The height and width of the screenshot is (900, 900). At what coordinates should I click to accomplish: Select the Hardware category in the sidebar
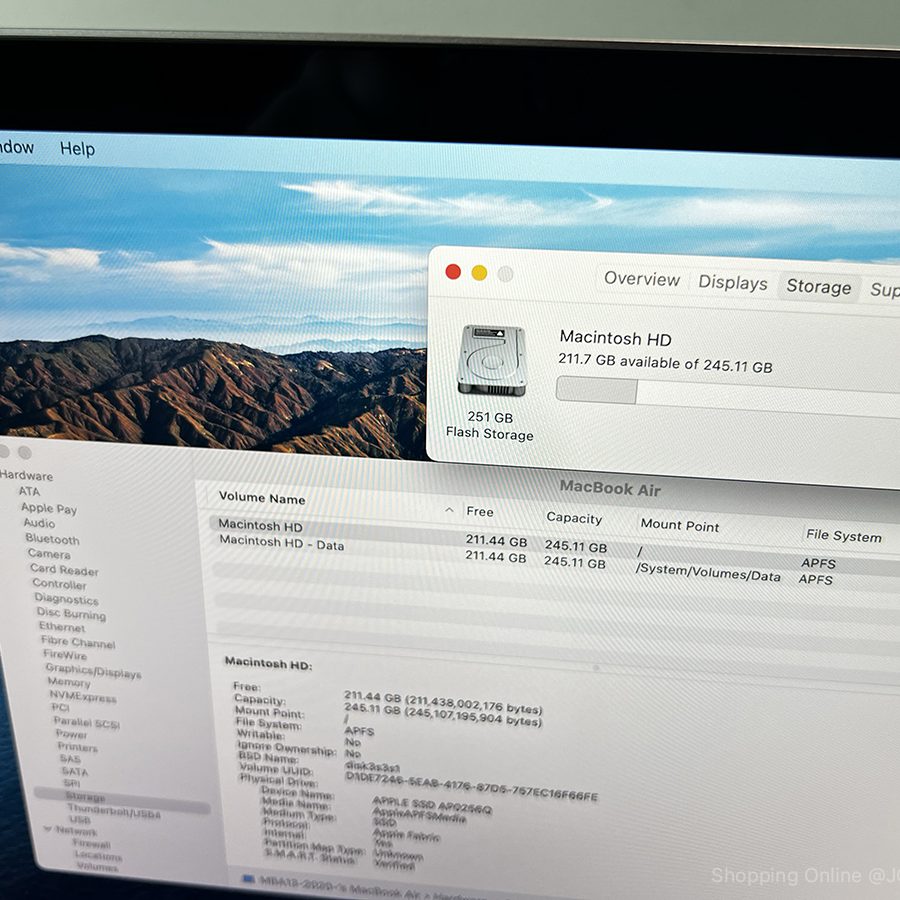pos(26,475)
